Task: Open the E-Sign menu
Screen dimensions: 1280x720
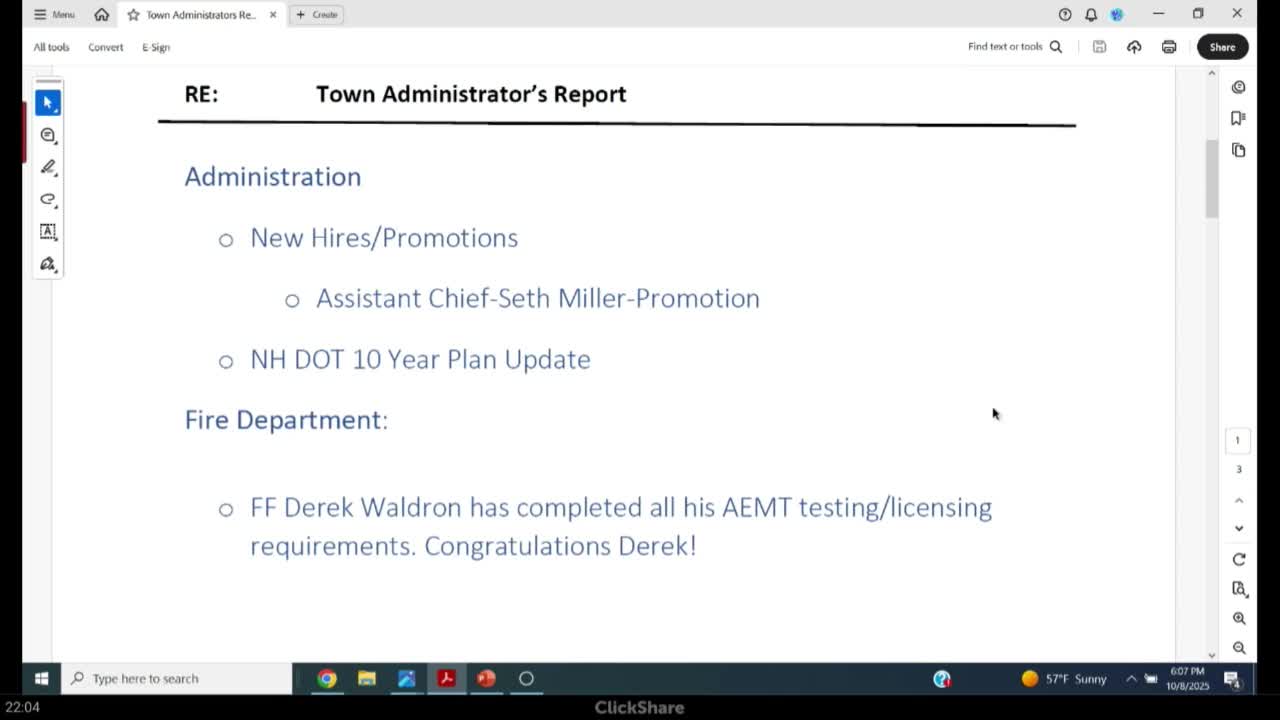Action: [156, 47]
